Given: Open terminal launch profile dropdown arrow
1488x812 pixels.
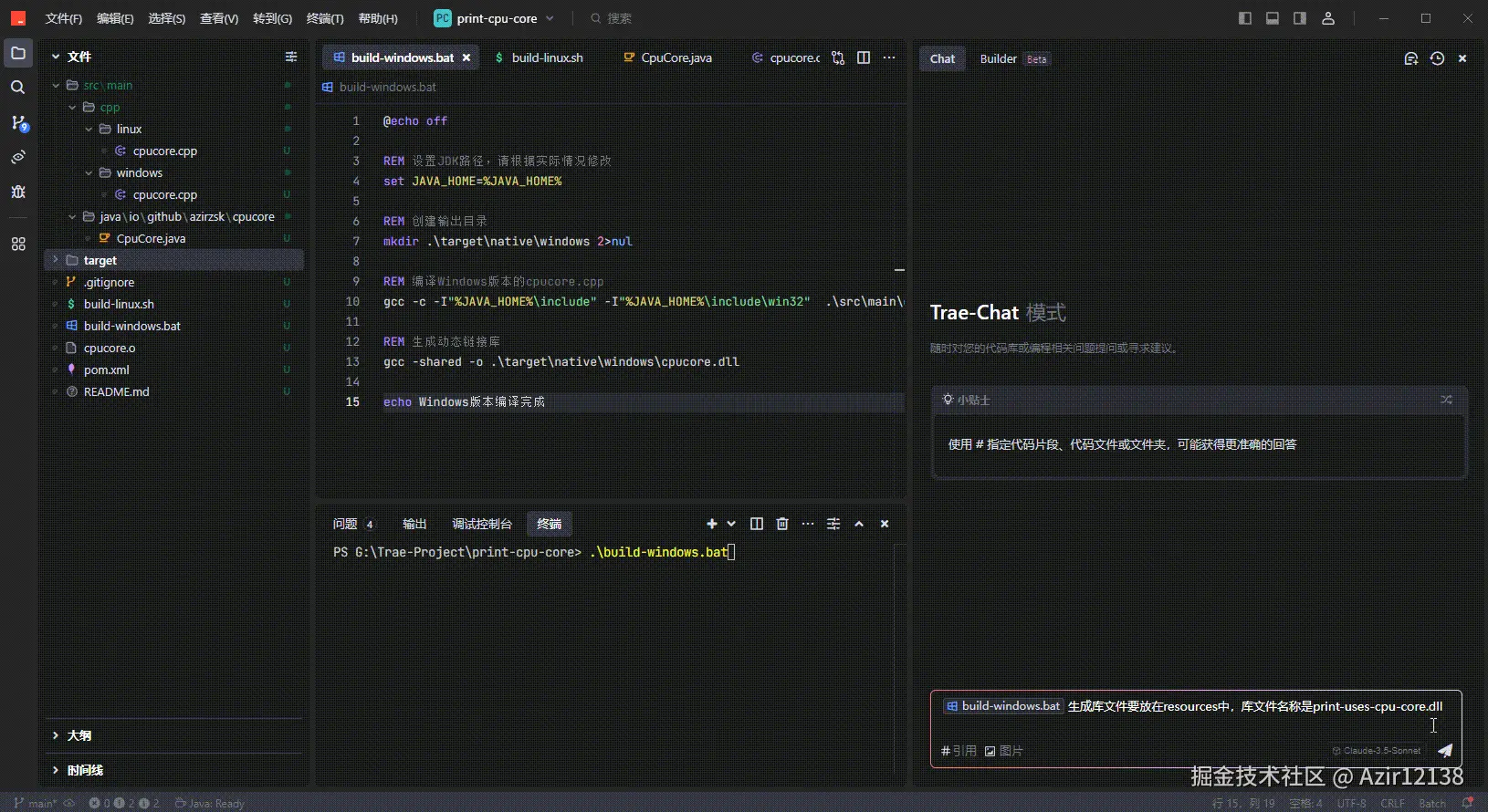Looking at the screenshot, I should (x=731, y=524).
